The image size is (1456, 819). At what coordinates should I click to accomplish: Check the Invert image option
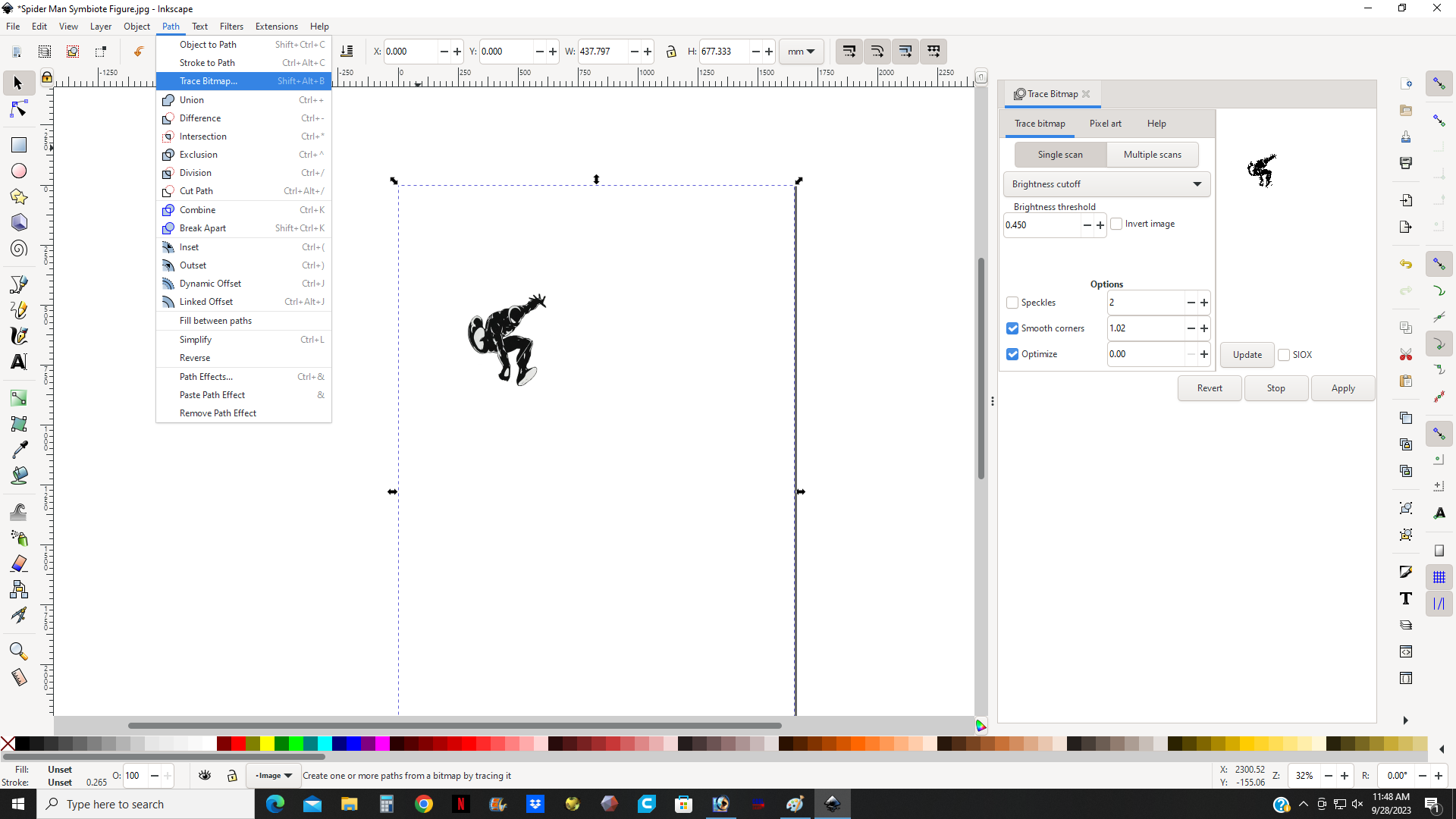tap(1116, 224)
